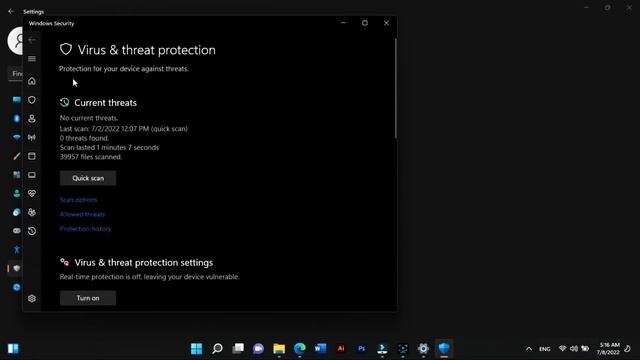Click the Settings search field
The height and width of the screenshot is (360, 640).
(16, 74)
